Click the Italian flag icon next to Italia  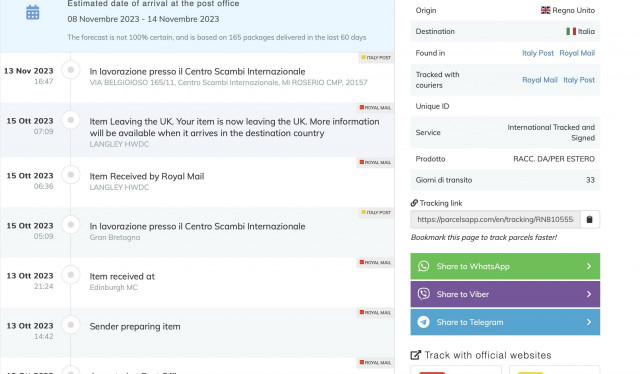coord(571,31)
